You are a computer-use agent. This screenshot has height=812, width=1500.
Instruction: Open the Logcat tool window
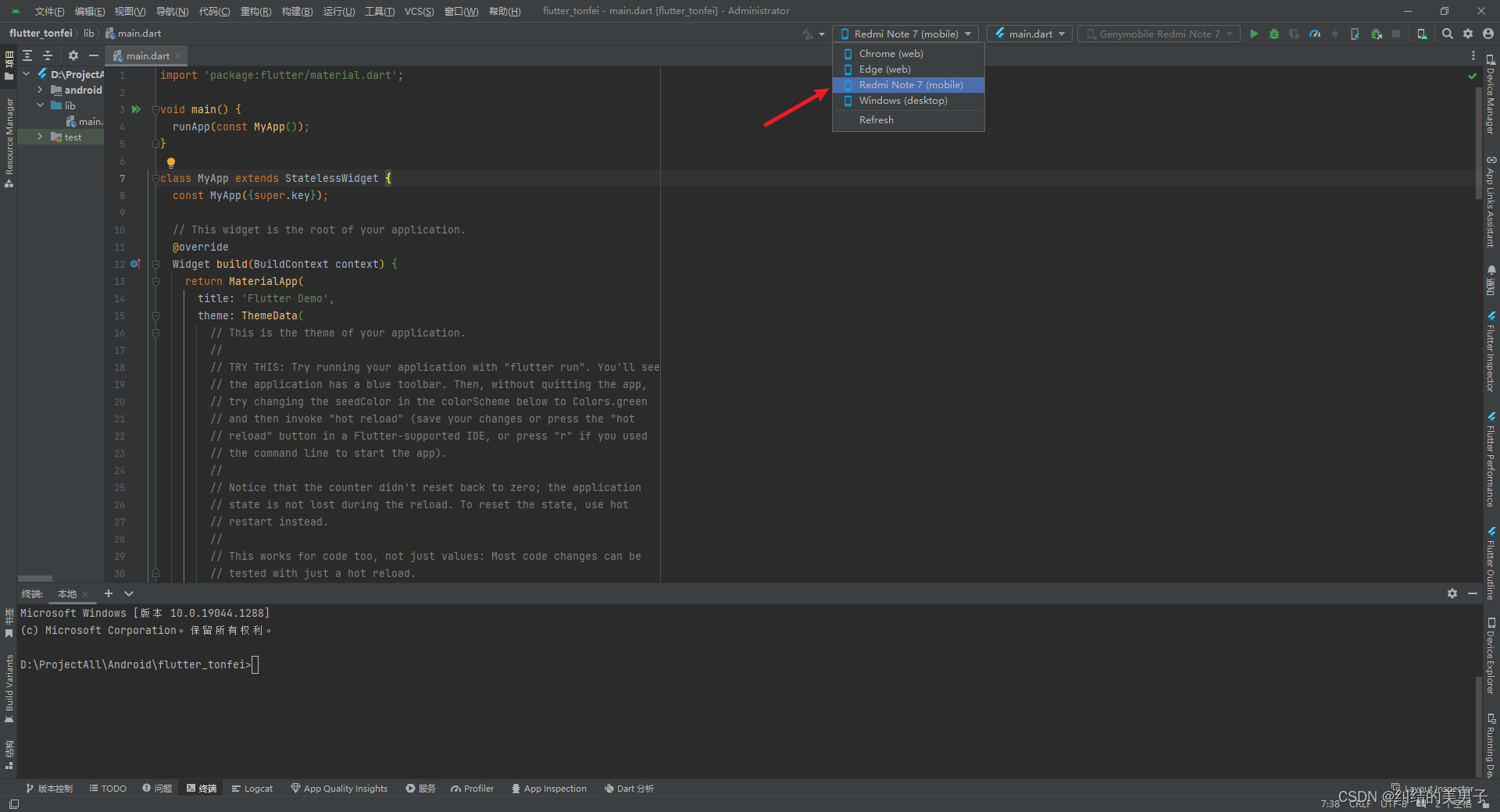coord(252,789)
